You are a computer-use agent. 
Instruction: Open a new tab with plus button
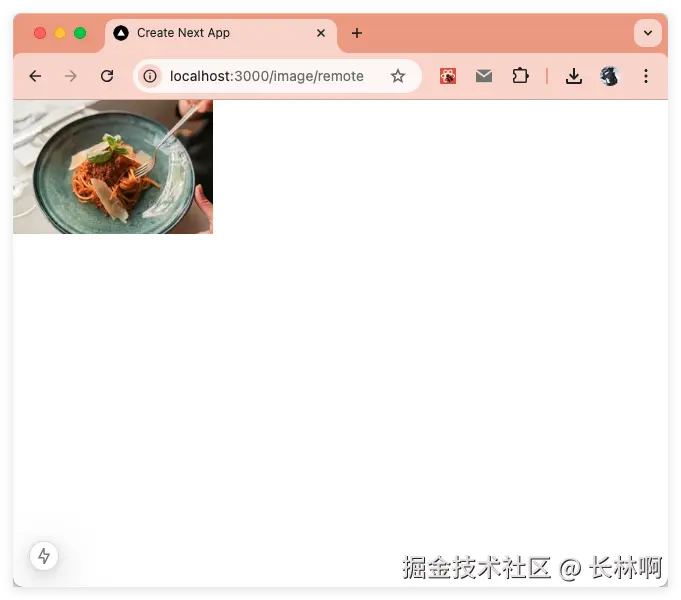[357, 33]
